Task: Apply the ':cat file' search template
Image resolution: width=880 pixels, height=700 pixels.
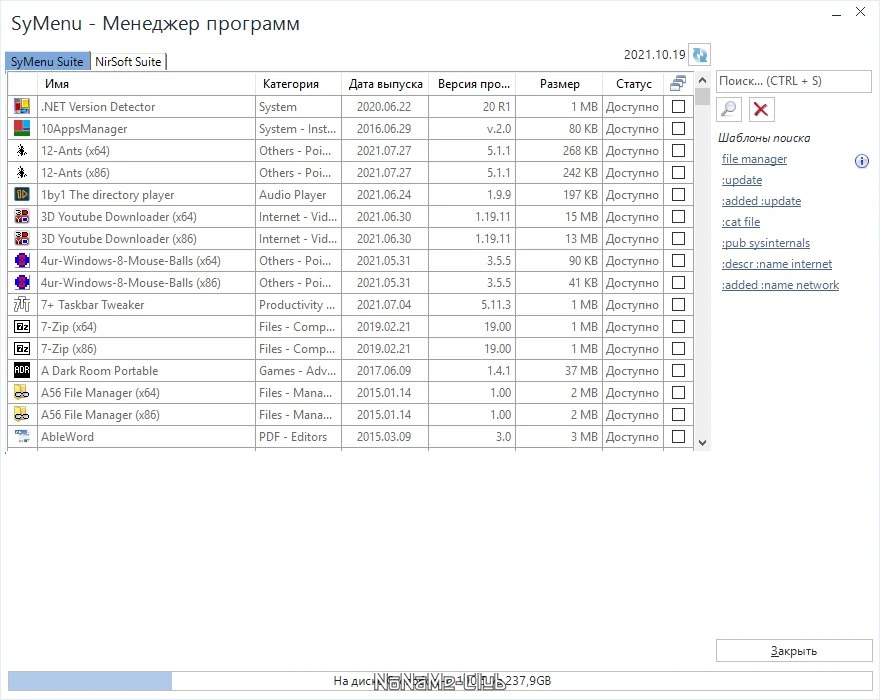Action: click(741, 222)
